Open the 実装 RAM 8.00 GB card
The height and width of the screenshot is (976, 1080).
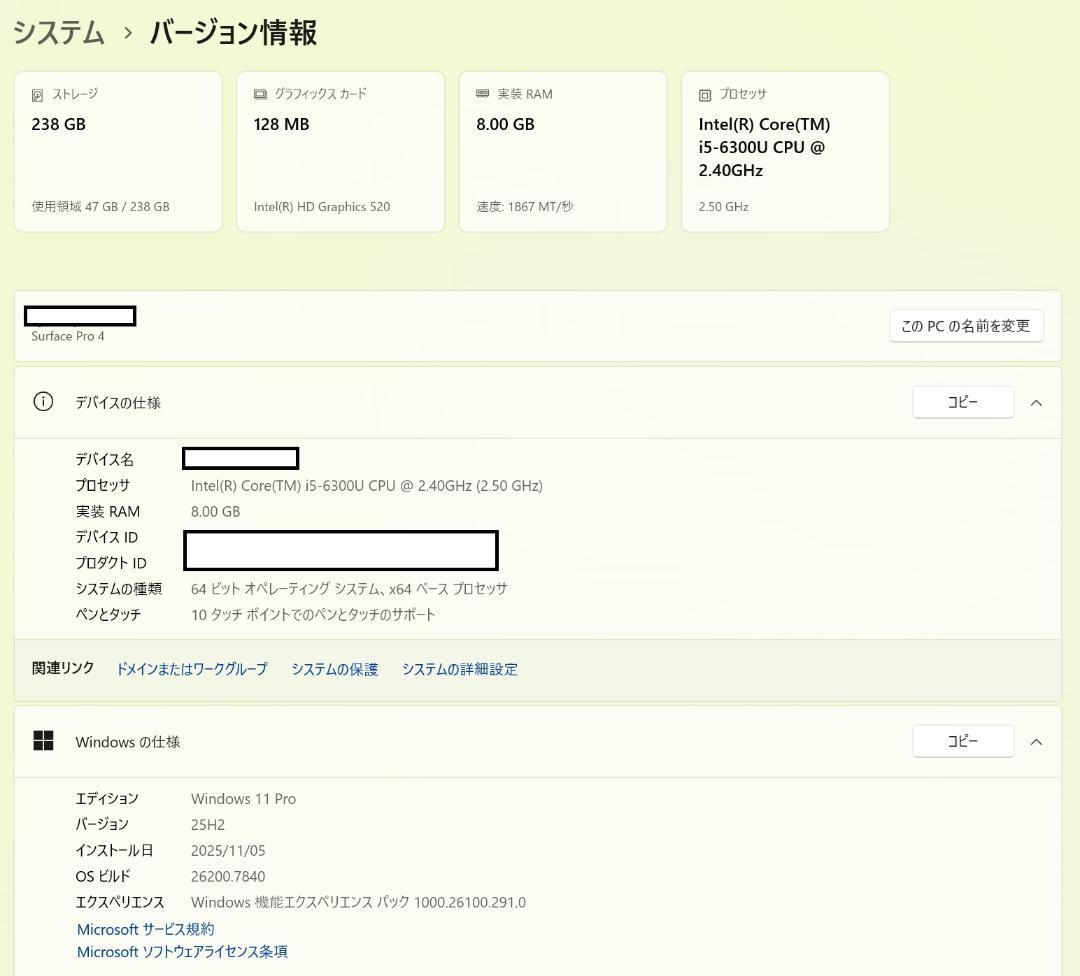563,152
